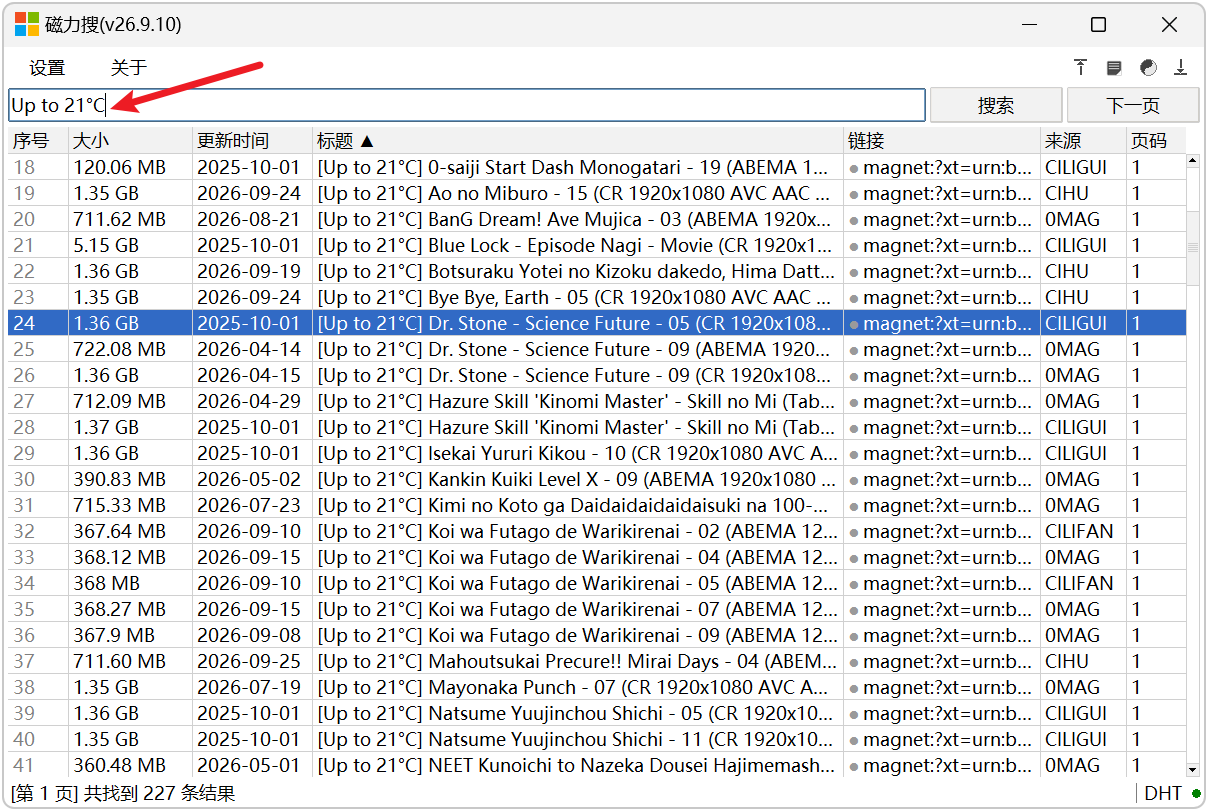Sort by the 来源 column header
The height and width of the screenshot is (810, 1208).
click(1084, 141)
